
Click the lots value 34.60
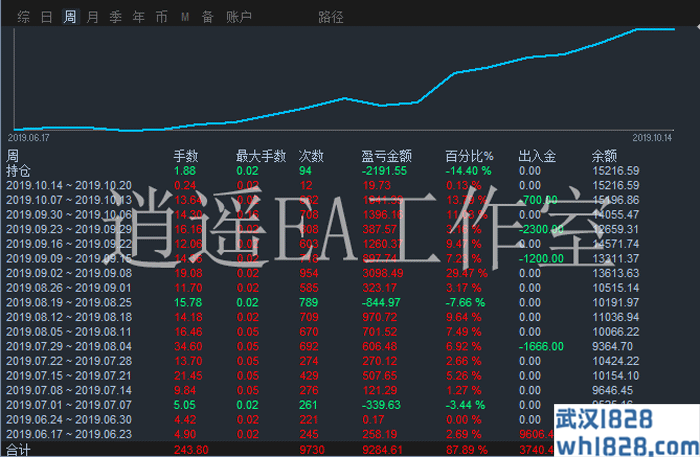[x=188, y=346]
